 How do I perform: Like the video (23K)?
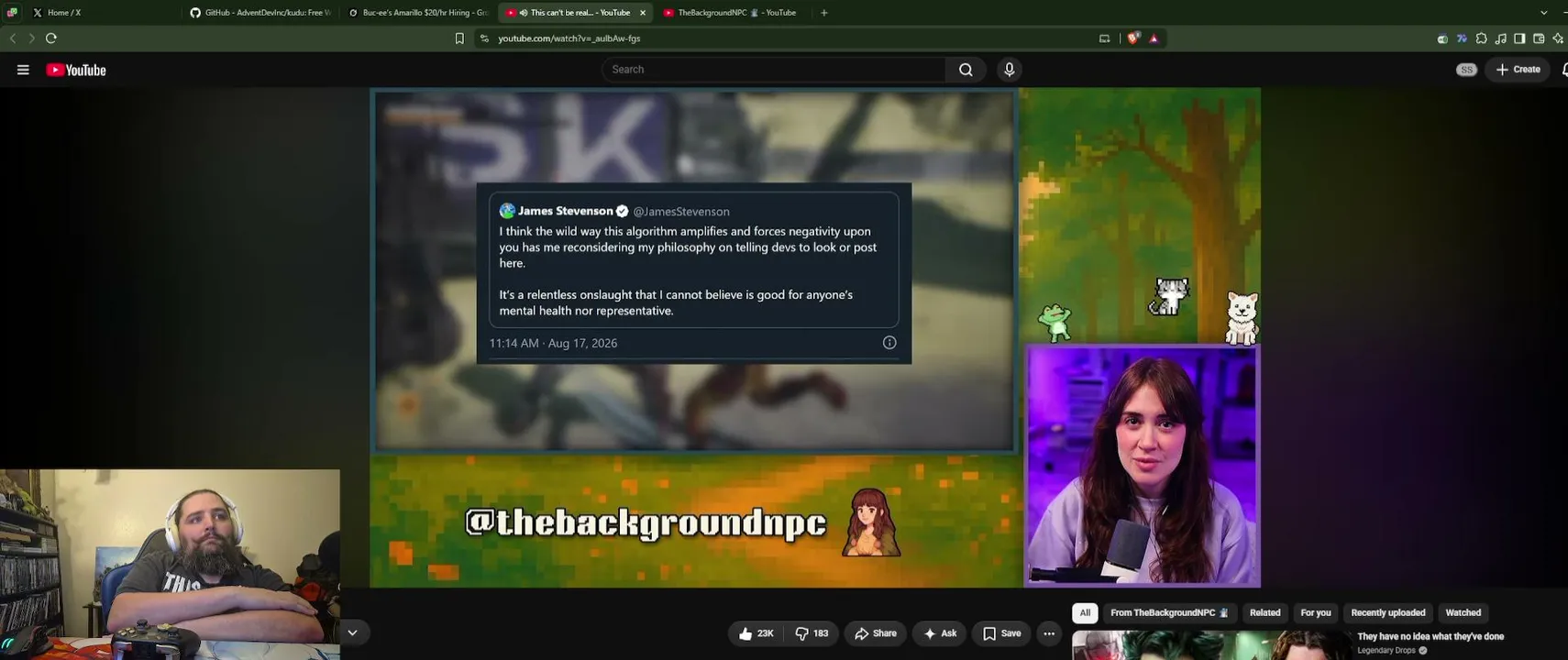(756, 633)
